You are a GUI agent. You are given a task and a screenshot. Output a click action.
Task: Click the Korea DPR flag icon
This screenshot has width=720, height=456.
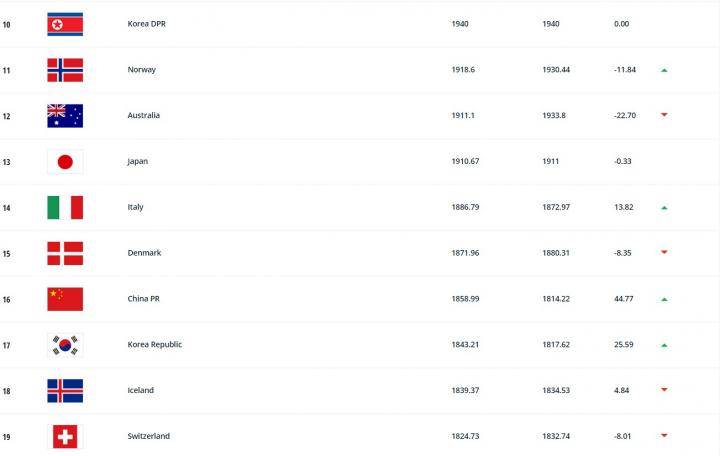(65, 24)
